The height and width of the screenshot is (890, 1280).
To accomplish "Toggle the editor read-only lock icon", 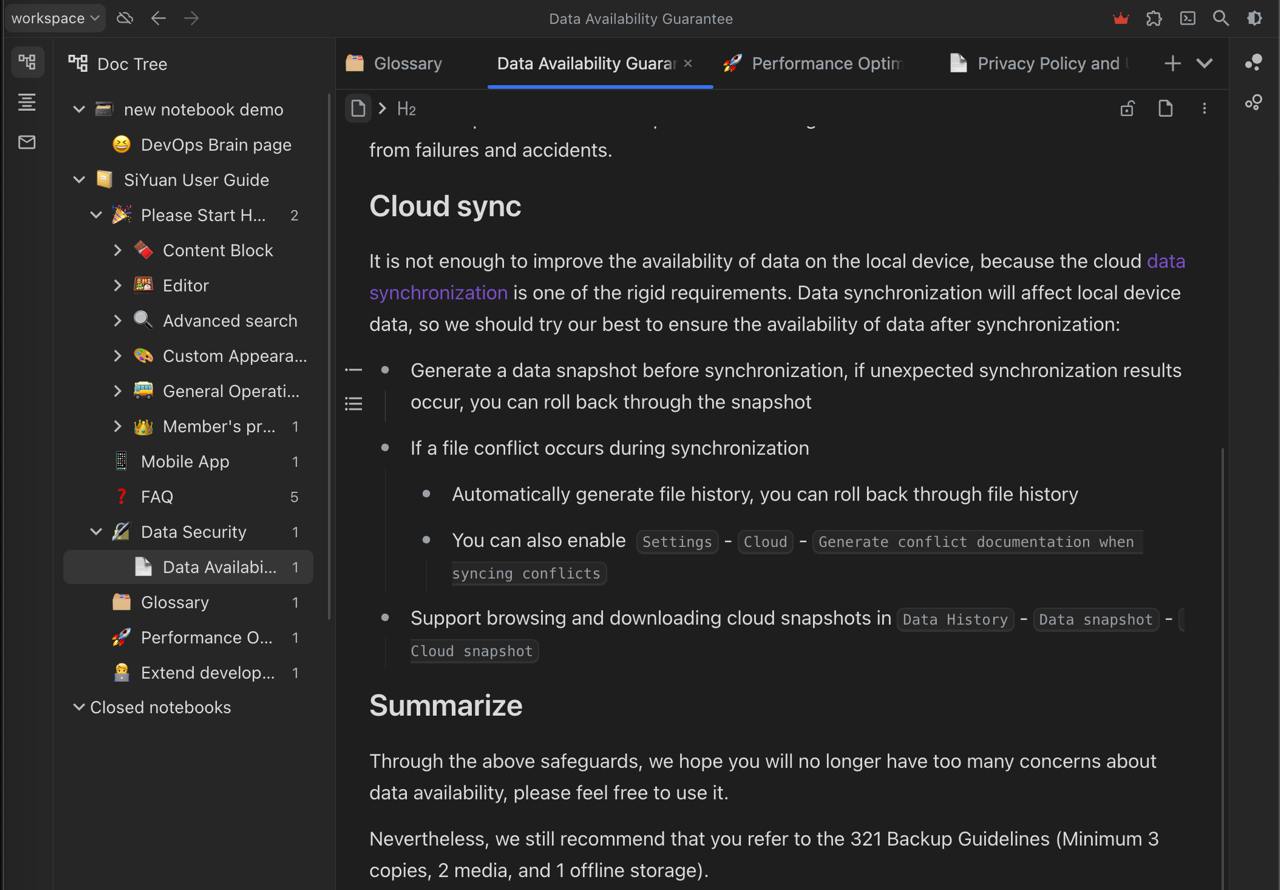I will click(x=1127, y=108).
